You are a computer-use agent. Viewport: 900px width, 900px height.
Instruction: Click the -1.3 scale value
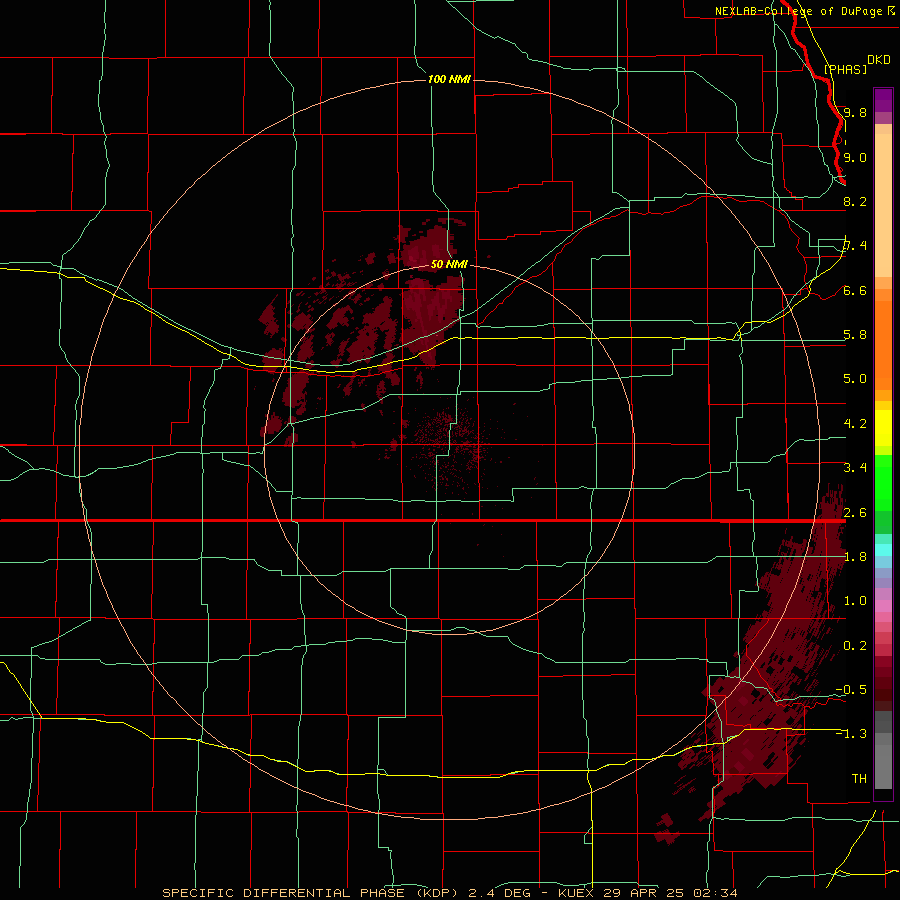[851, 734]
